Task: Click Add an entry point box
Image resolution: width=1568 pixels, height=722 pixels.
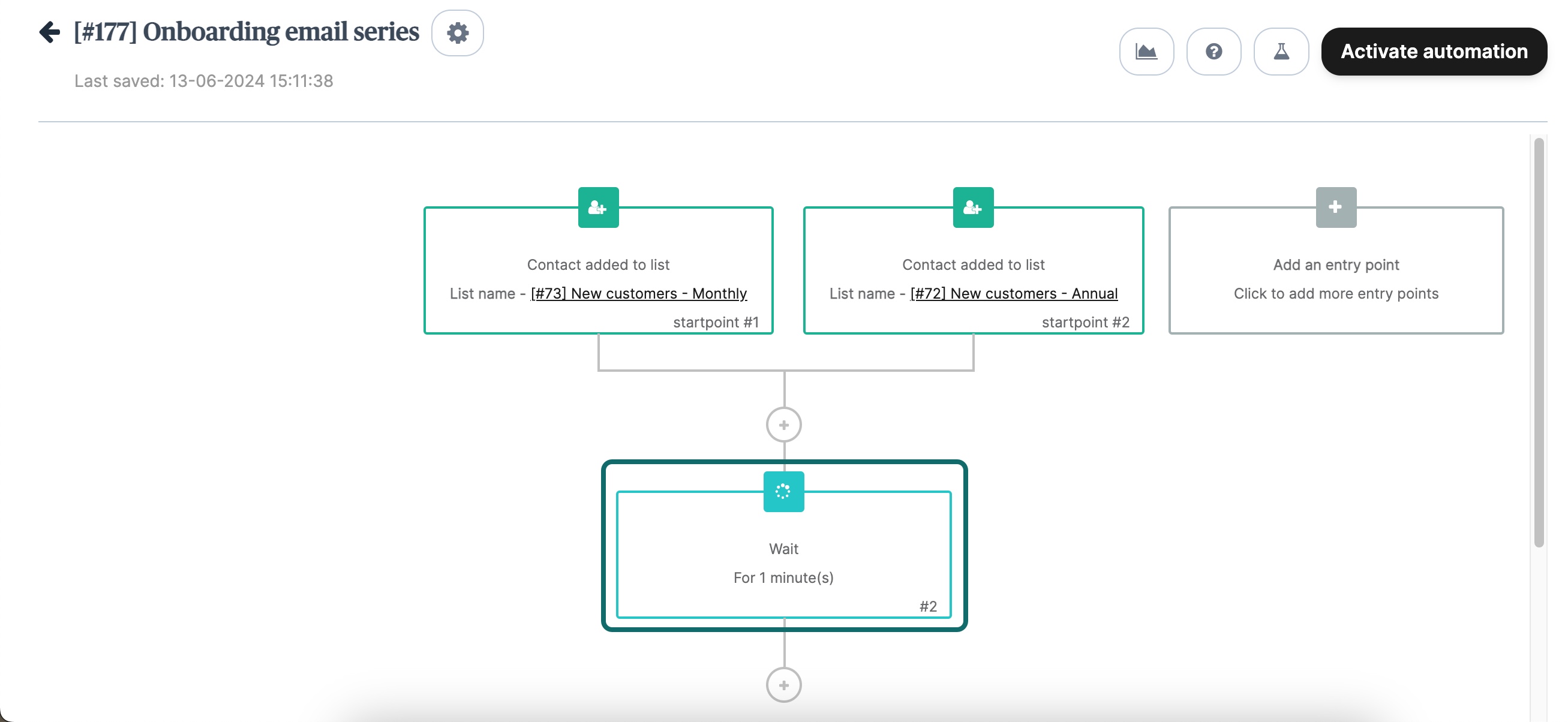Action: click(1335, 279)
